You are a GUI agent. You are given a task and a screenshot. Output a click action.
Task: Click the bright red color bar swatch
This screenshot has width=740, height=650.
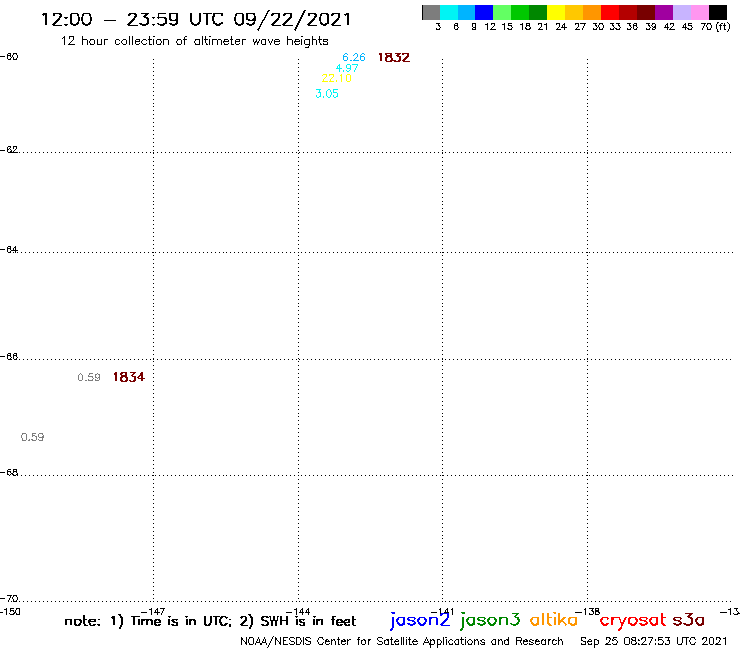[x=610, y=13]
